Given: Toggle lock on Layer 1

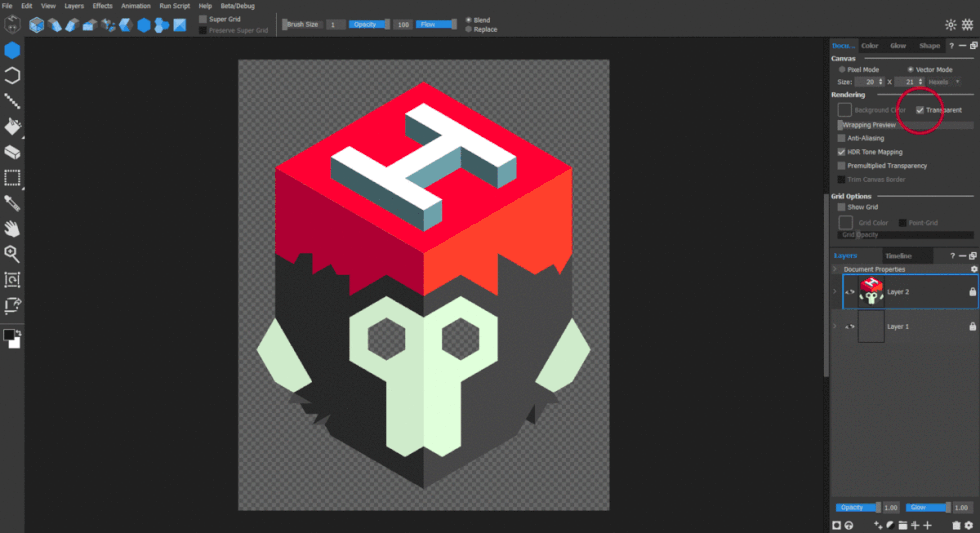Looking at the screenshot, I should [972, 326].
